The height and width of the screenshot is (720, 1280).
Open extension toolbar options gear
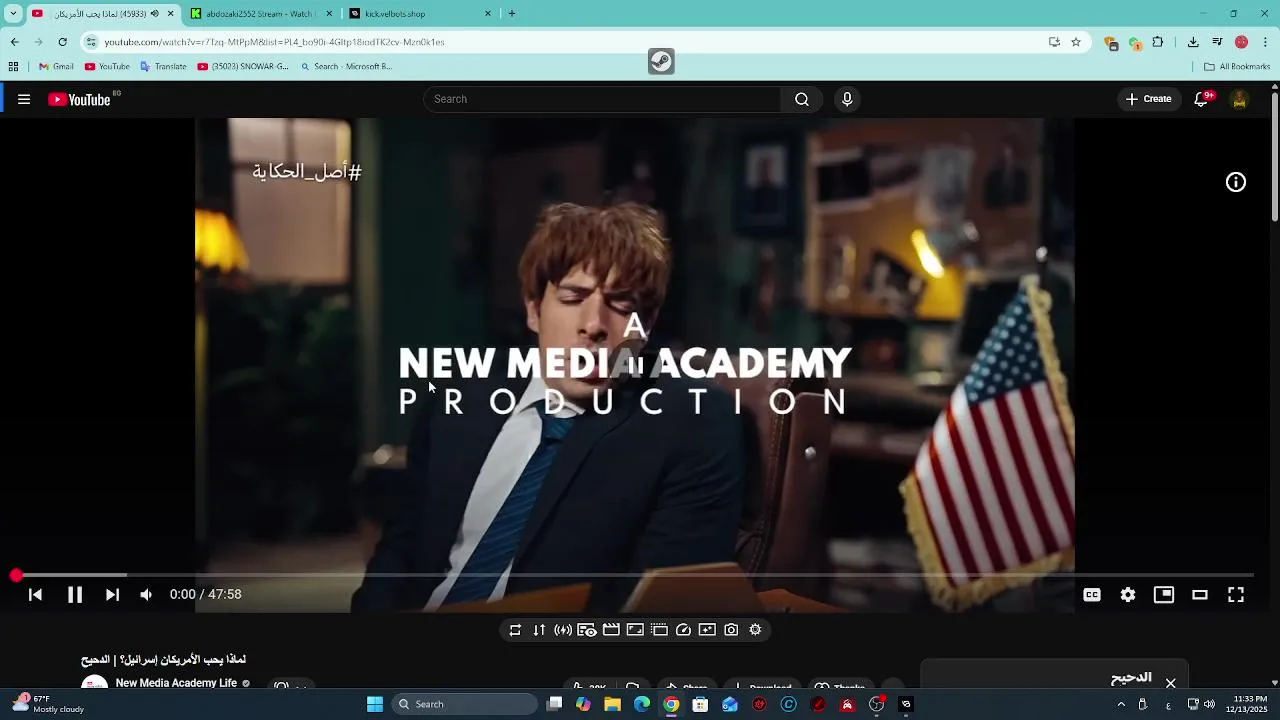(755, 630)
